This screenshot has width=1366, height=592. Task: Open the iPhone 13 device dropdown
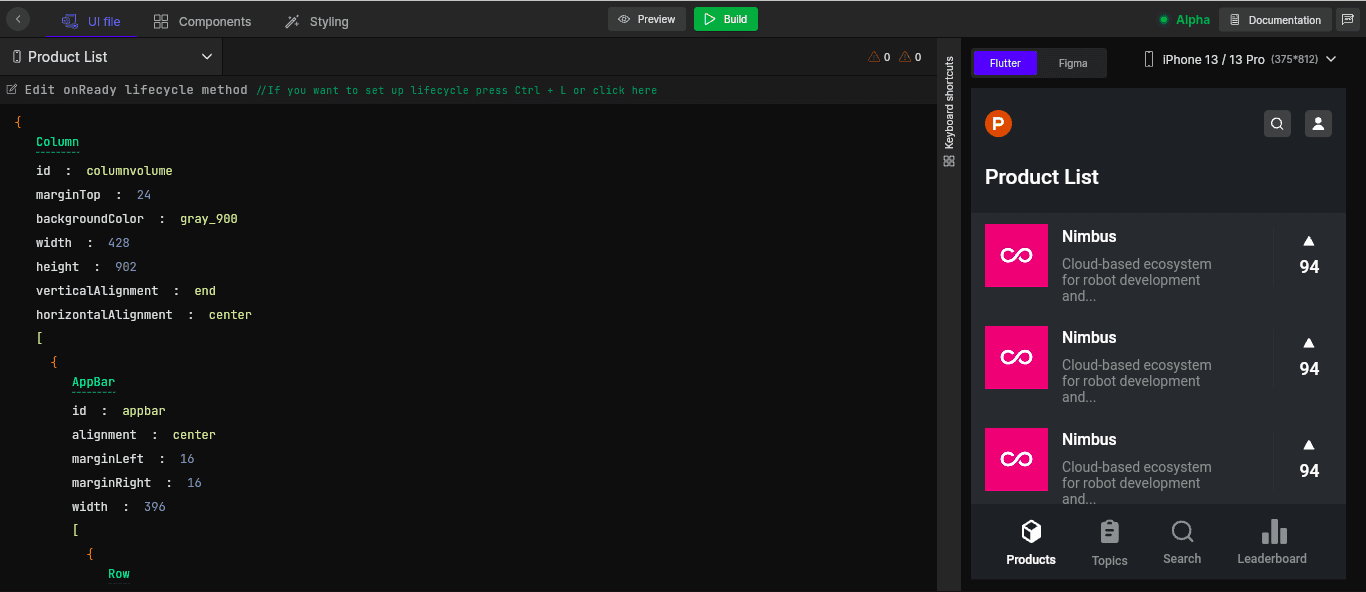click(x=1240, y=60)
